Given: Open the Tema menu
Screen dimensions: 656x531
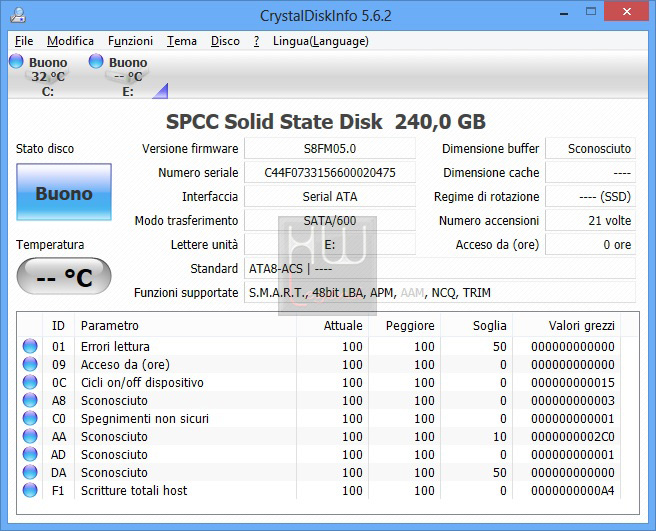Looking at the screenshot, I should [x=182, y=41].
